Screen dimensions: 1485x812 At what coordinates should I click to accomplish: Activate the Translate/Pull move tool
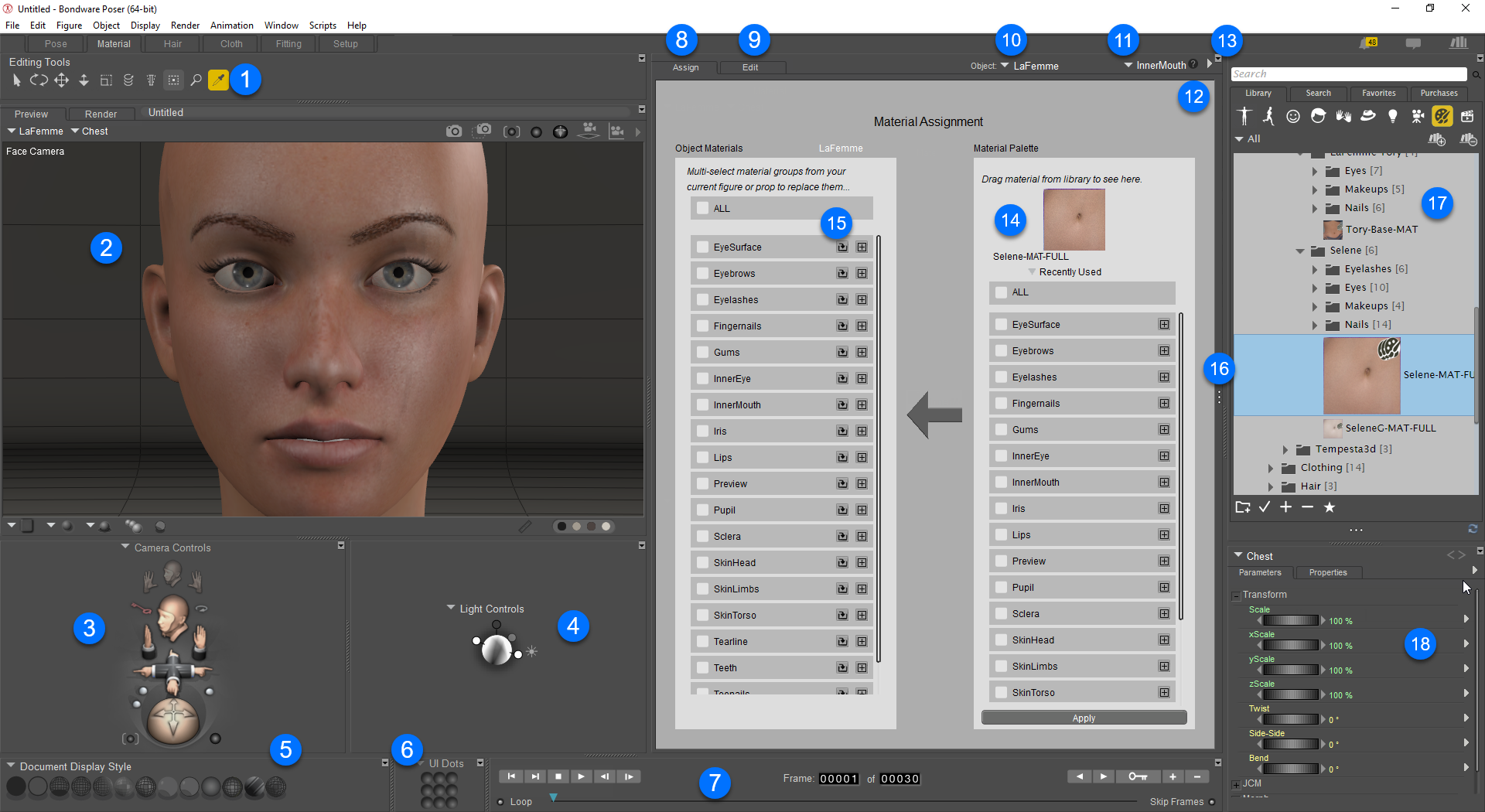(61, 80)
